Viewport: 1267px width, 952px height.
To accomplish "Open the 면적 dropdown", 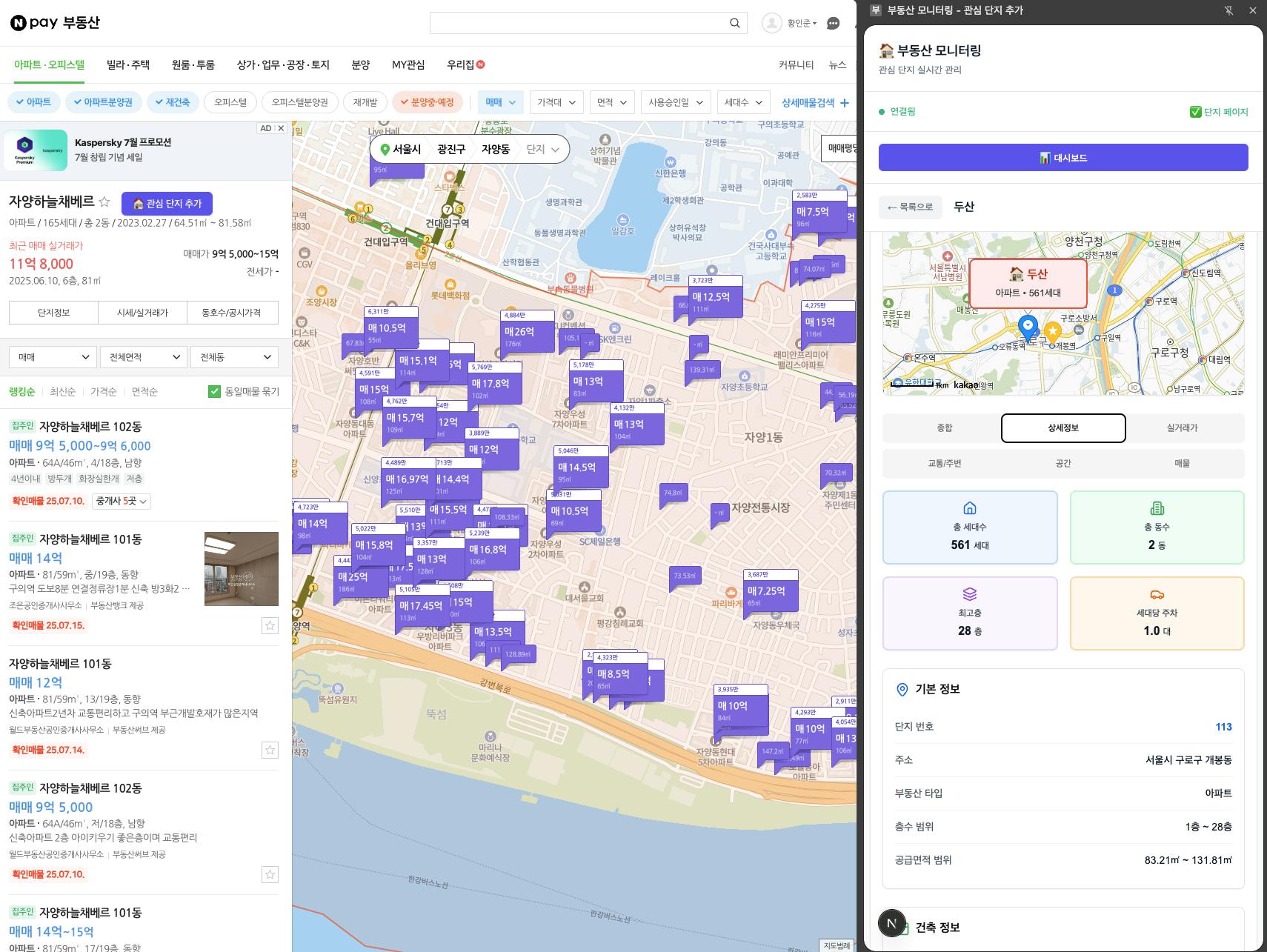I will tap(612, 102).
